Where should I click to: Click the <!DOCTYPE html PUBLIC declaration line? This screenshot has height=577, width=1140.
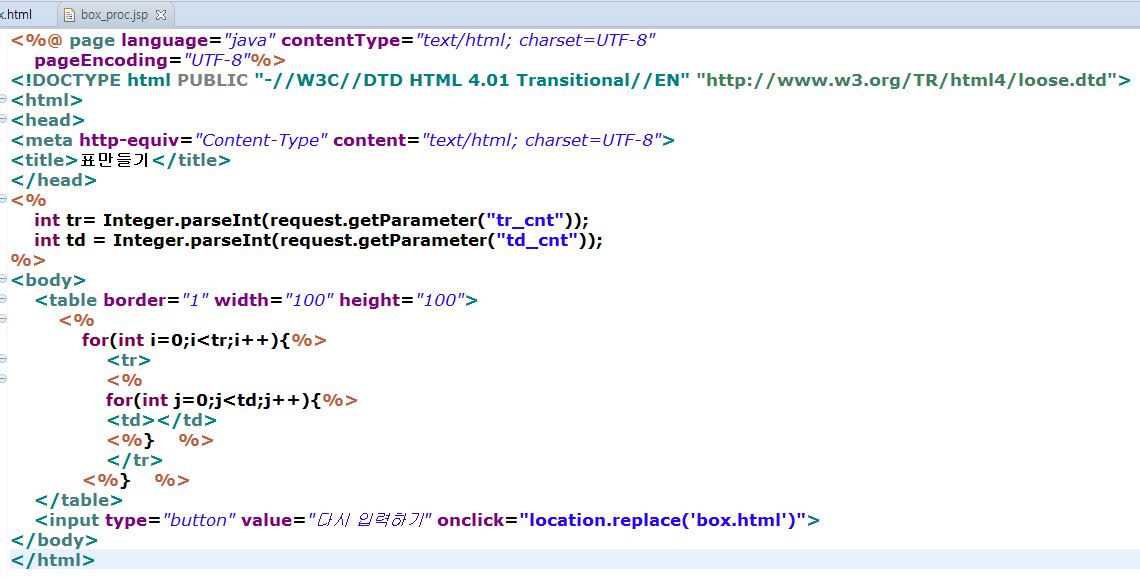(571, 80)
